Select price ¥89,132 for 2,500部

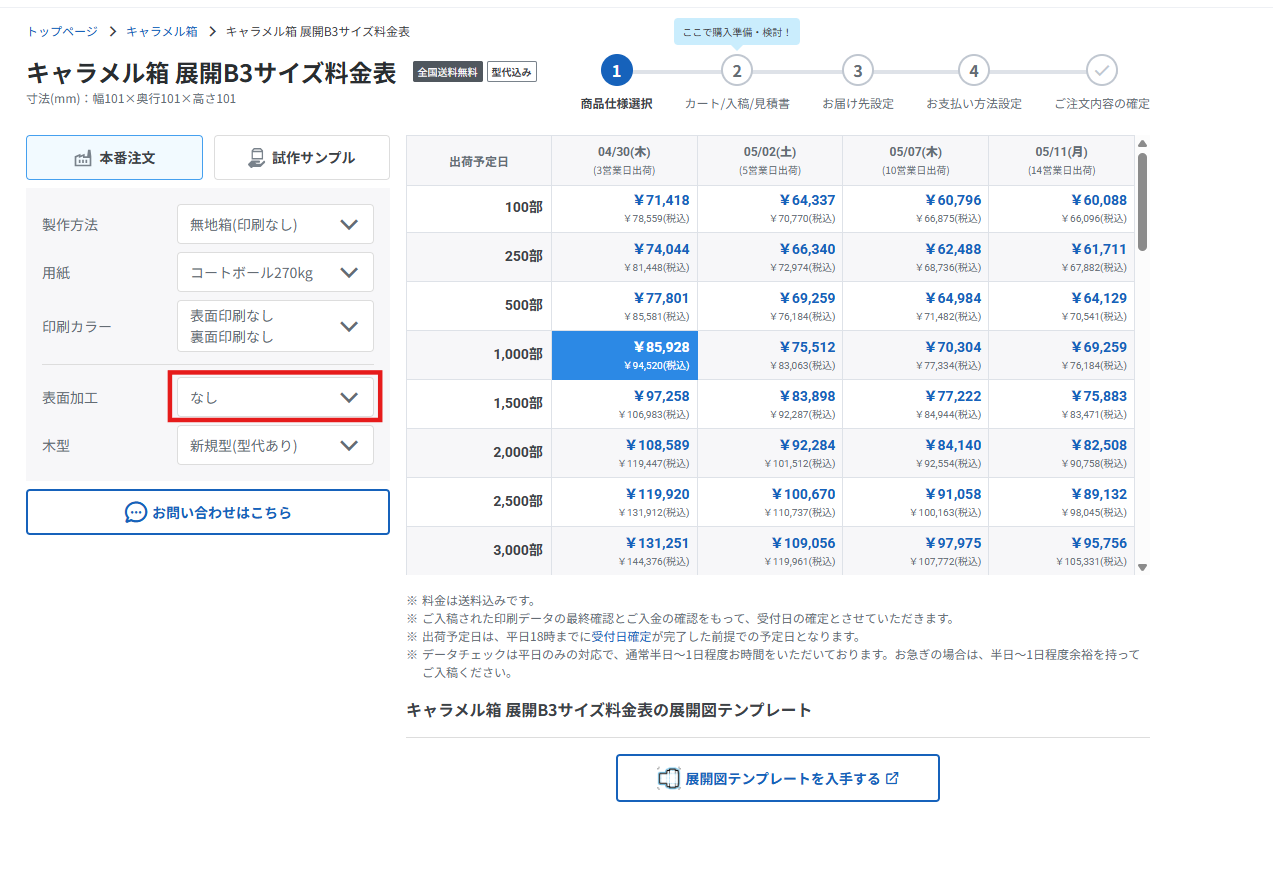(x=1062, y=503)
